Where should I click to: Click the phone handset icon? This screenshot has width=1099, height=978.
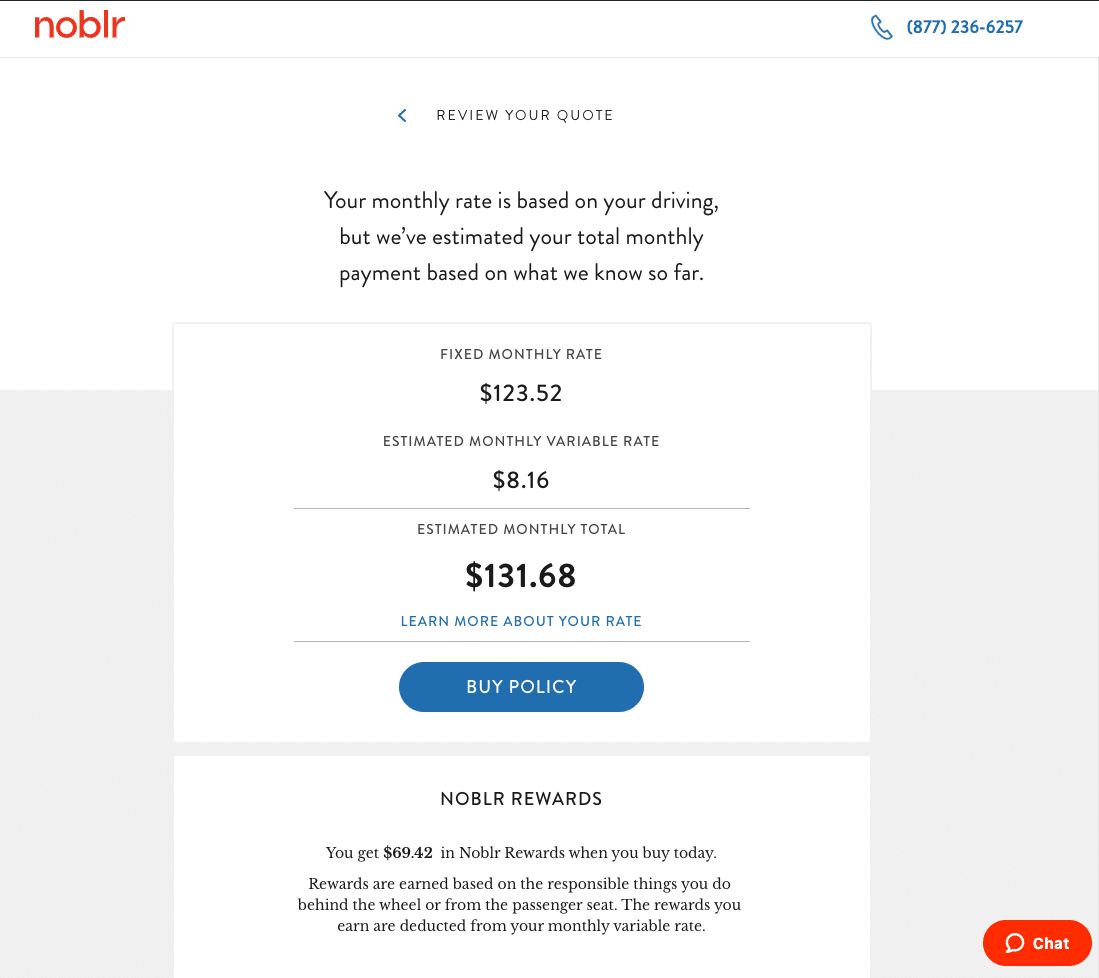pyautogui.click(x=881, y=27)
